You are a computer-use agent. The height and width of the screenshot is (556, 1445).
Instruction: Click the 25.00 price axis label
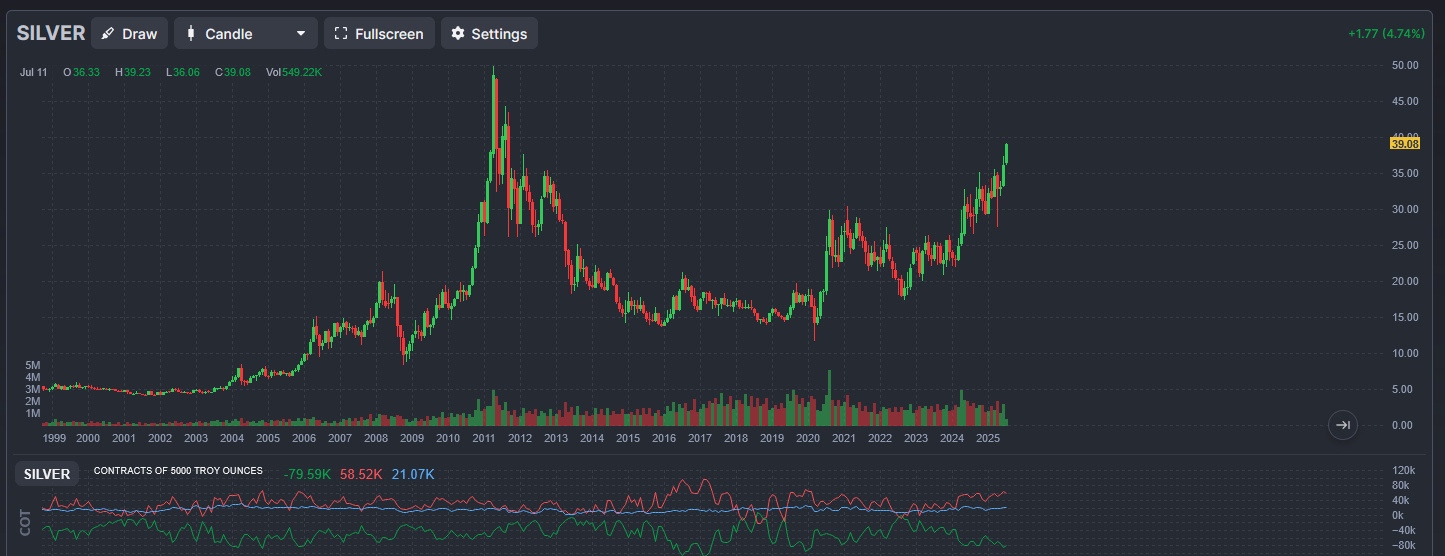coord(1405,245)
